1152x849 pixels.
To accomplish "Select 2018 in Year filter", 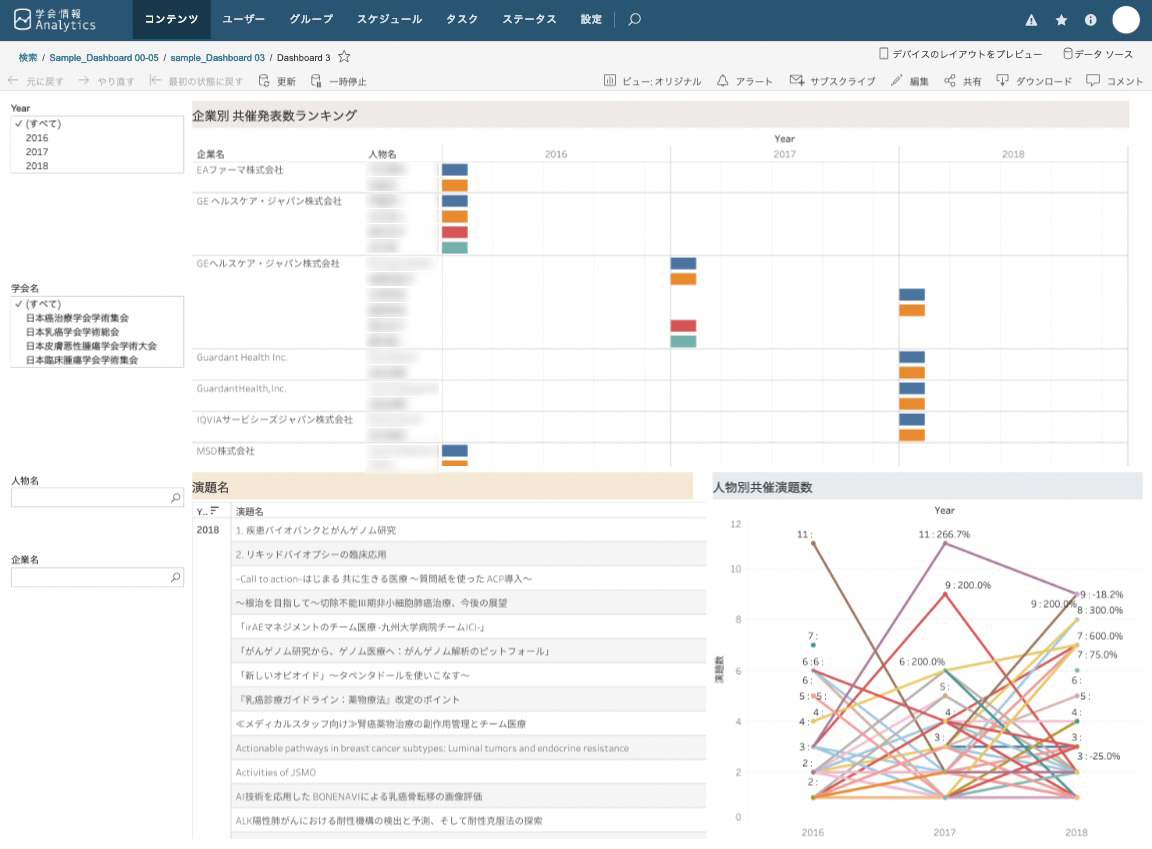I will coord(37,165).
